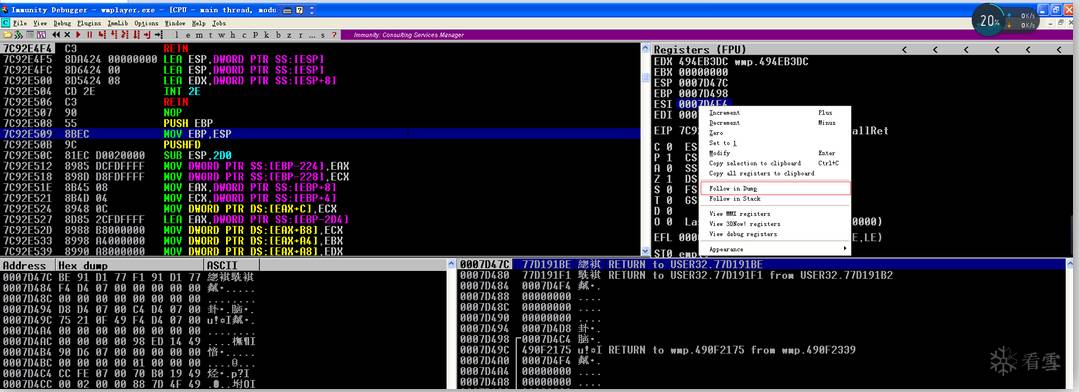Select ESP register value 0007D47C

point(703,83)
